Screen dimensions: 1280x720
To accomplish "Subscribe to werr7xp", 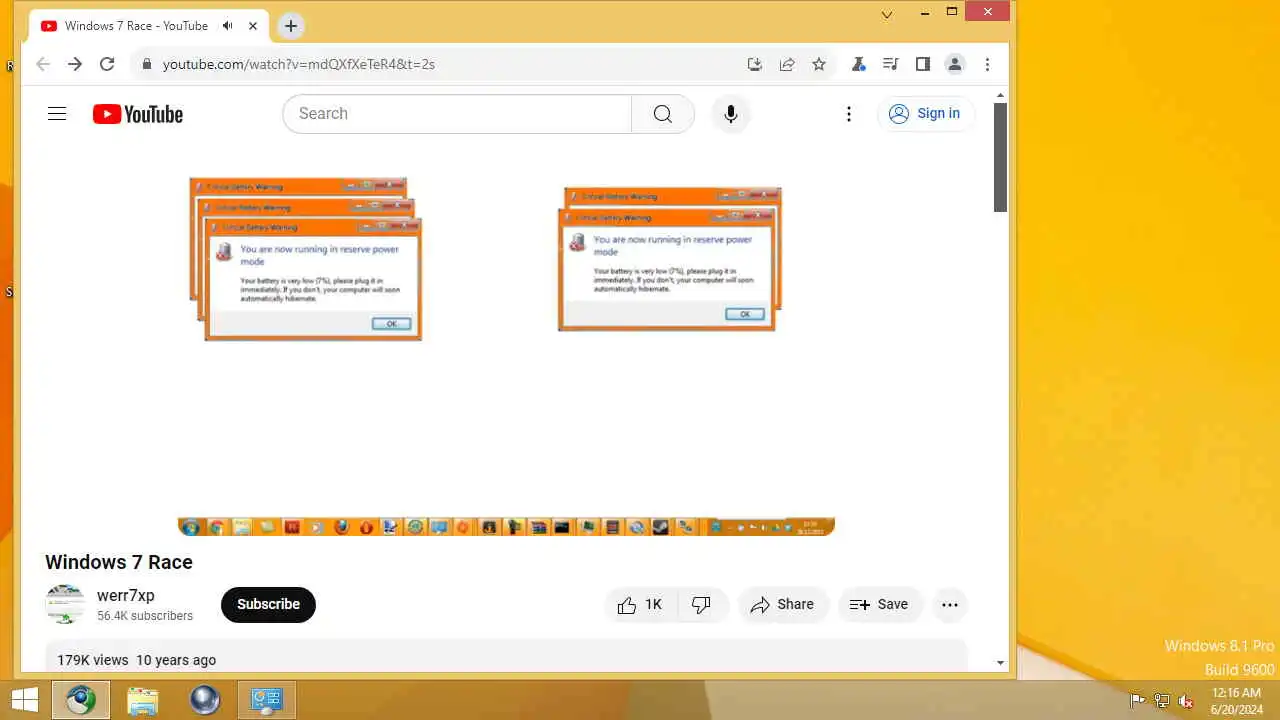I will tap(268, 604).
